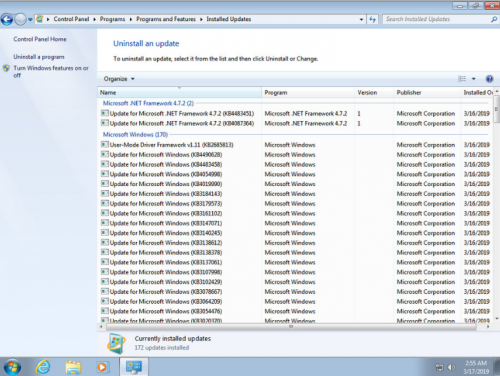Select Control Panel in the breadcrumb

pyautogui.click(x=71, y=19)
